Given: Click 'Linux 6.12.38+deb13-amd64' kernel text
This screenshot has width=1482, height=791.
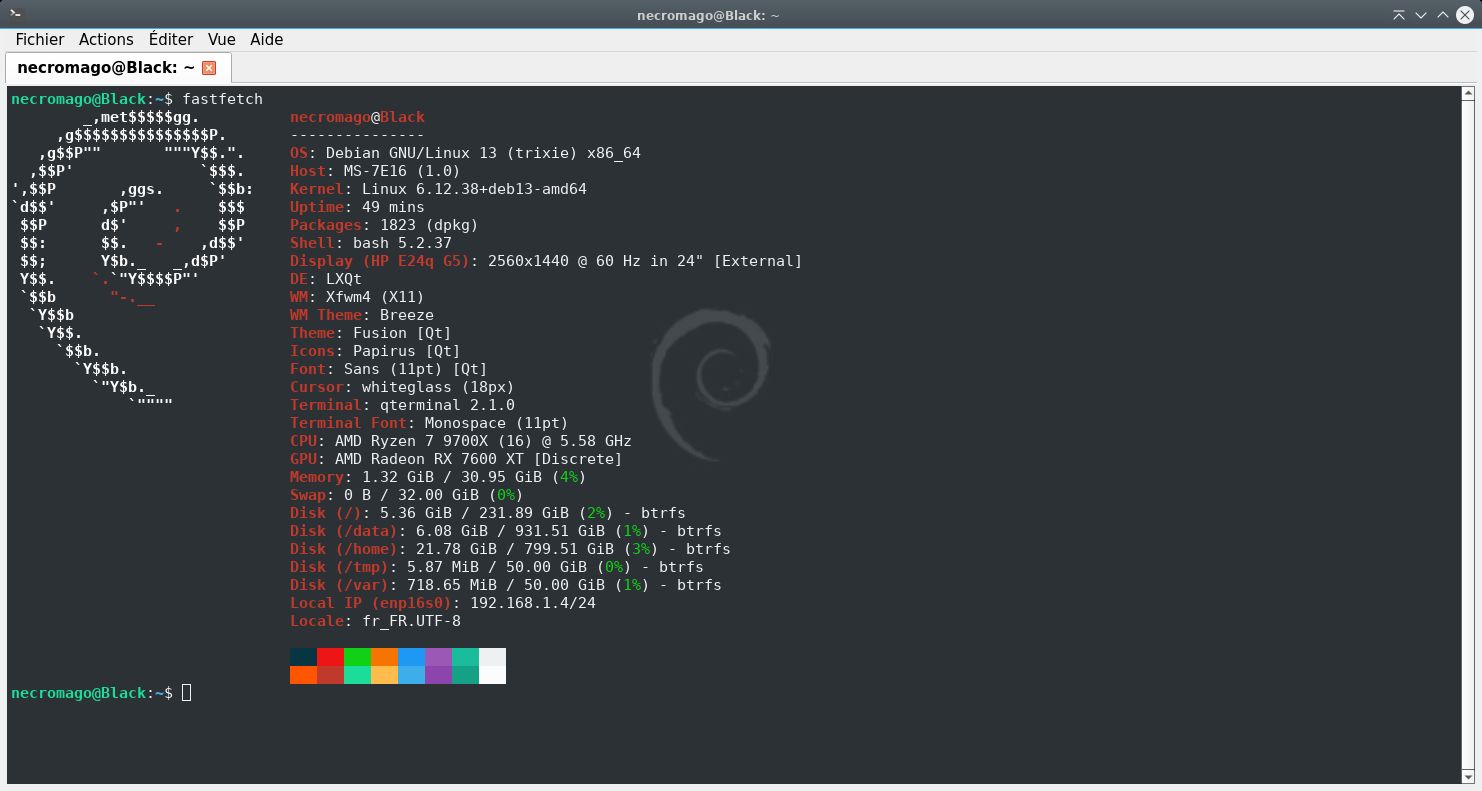Looking at the screenshot, I should (x=474, y=189).
